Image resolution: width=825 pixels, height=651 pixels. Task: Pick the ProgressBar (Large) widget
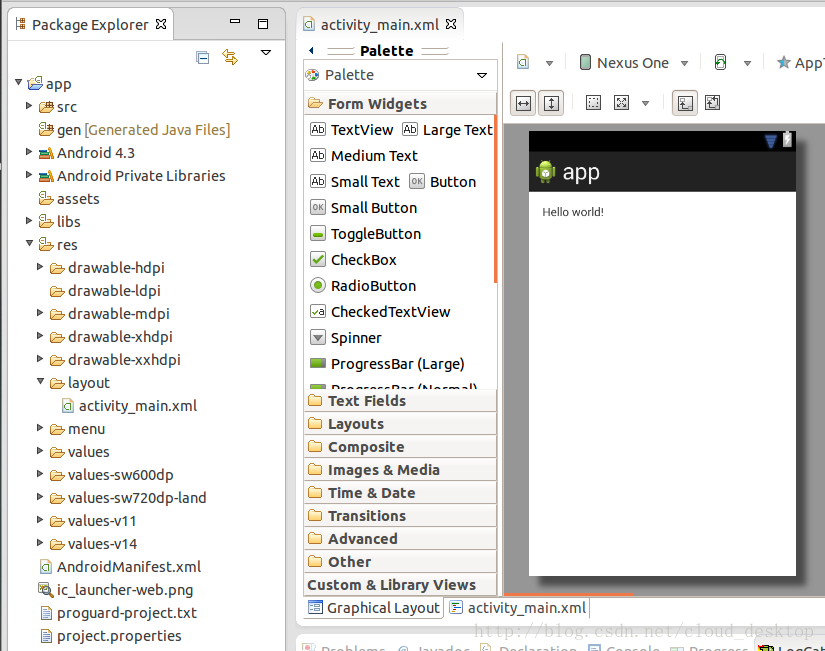coord(387,364)
